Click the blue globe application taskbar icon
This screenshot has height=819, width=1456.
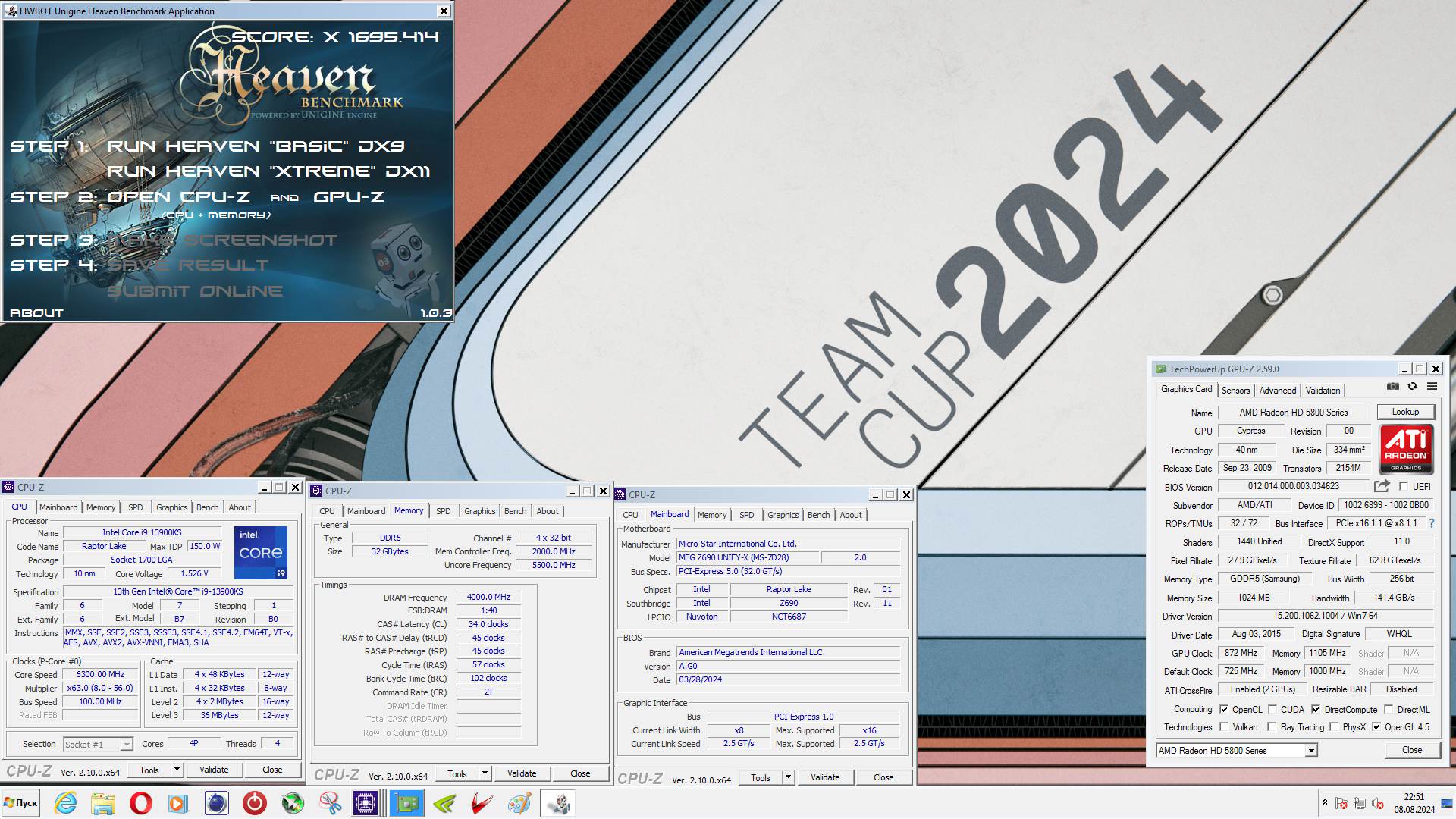coord(216,803)
